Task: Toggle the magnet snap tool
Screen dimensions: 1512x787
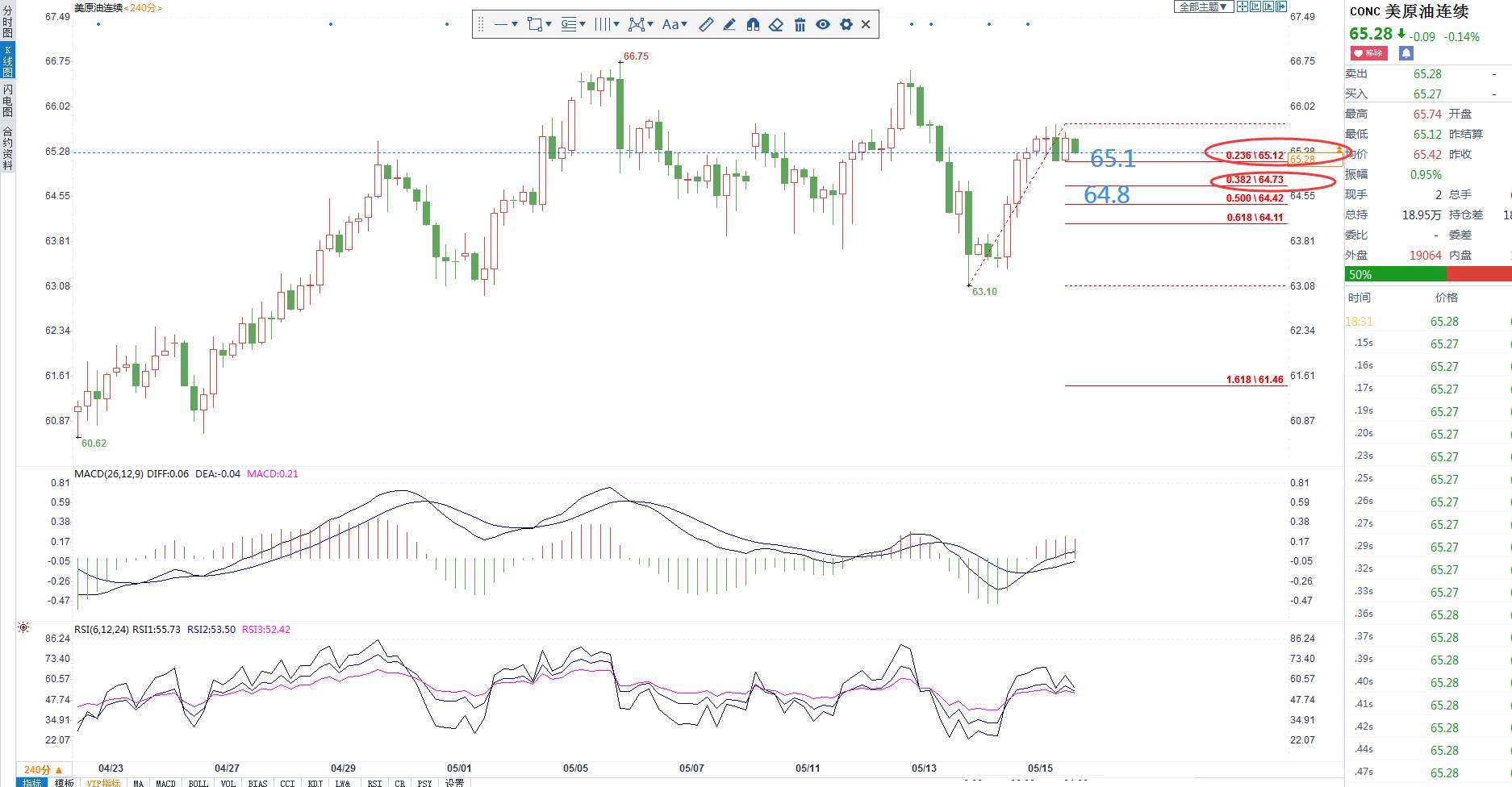Action: pos(753,24)
